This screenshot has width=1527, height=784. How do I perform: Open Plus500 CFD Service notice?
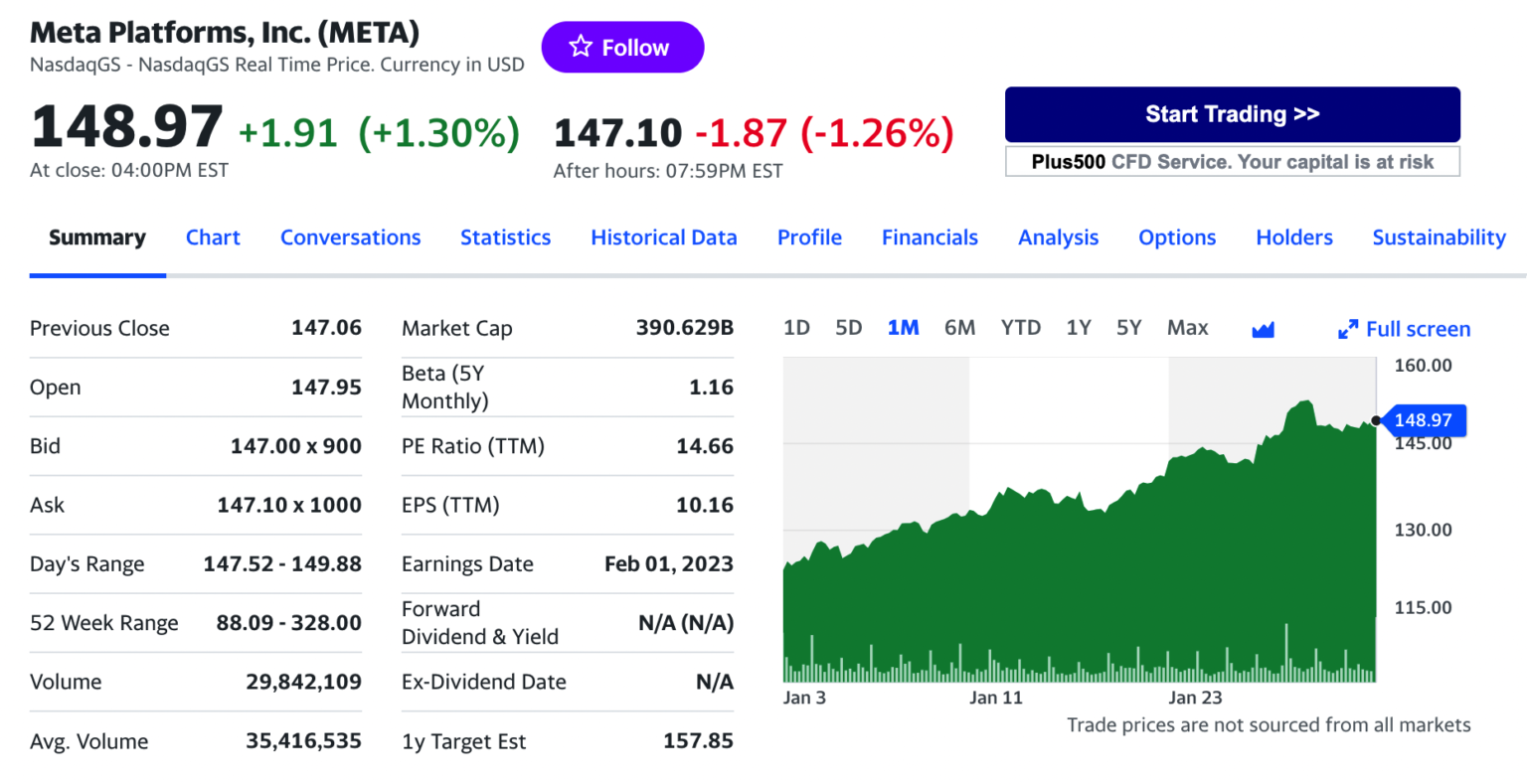pos(1232,162)
